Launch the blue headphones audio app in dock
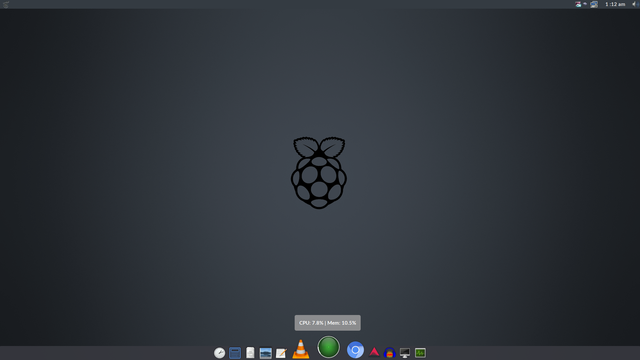 pos(390,353)
